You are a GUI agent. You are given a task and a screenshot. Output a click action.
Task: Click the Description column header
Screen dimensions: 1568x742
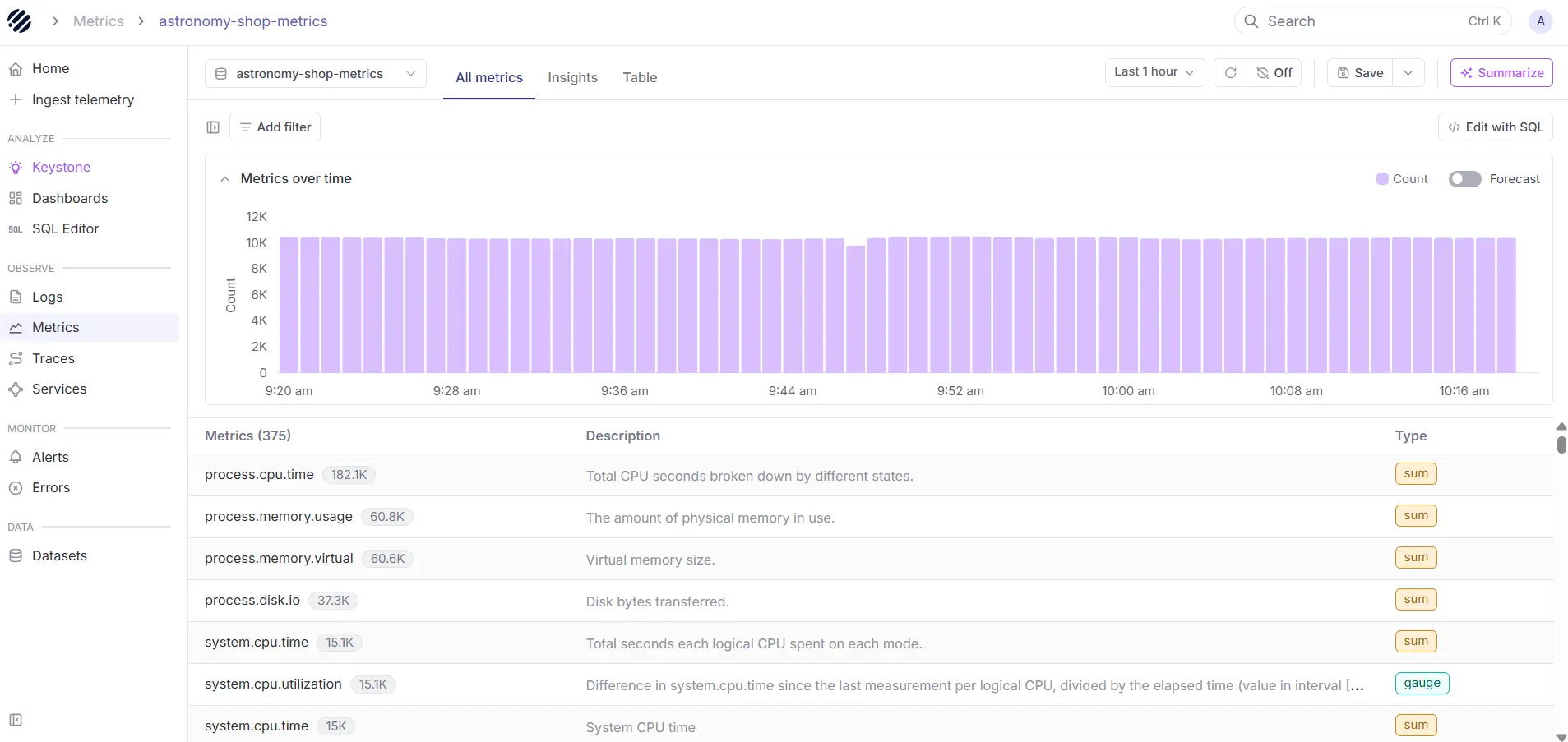622,436
